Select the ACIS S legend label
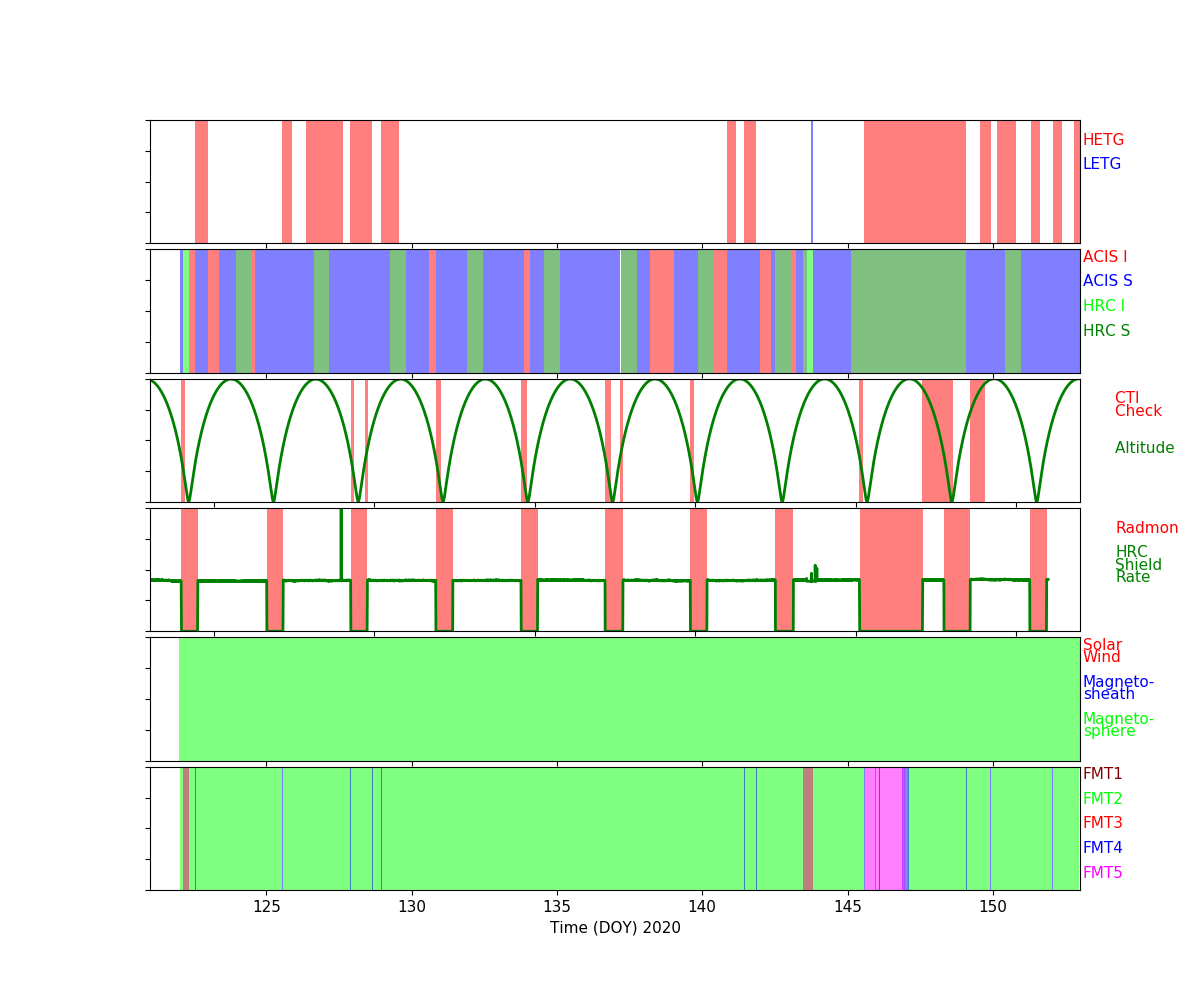Viewport: 1200px width, 1000px height. click(x=1107, y=281)
